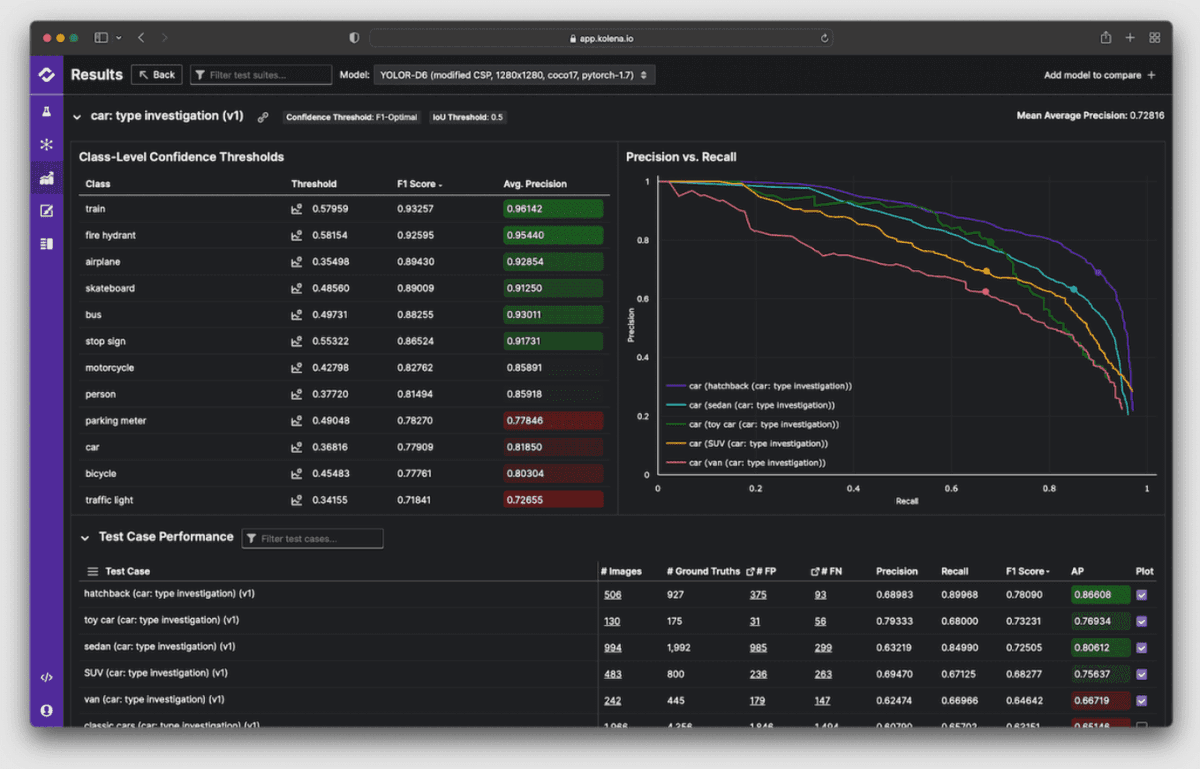Uncheck Plot checkbox for sedan row
The image size is (1200, 769).
click(1142, 648)
